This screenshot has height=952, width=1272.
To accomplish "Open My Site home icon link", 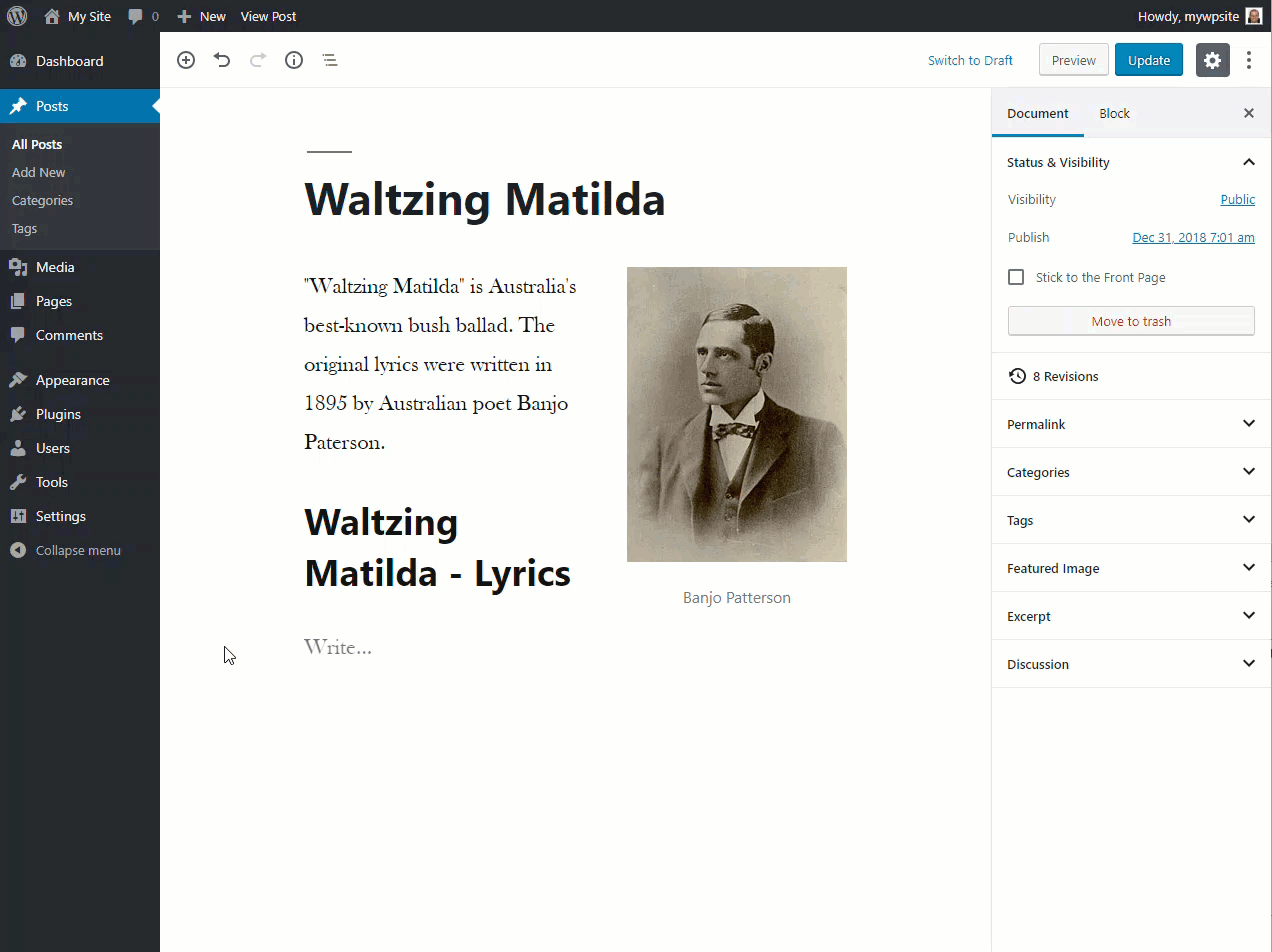I will [x=77, y=16].
